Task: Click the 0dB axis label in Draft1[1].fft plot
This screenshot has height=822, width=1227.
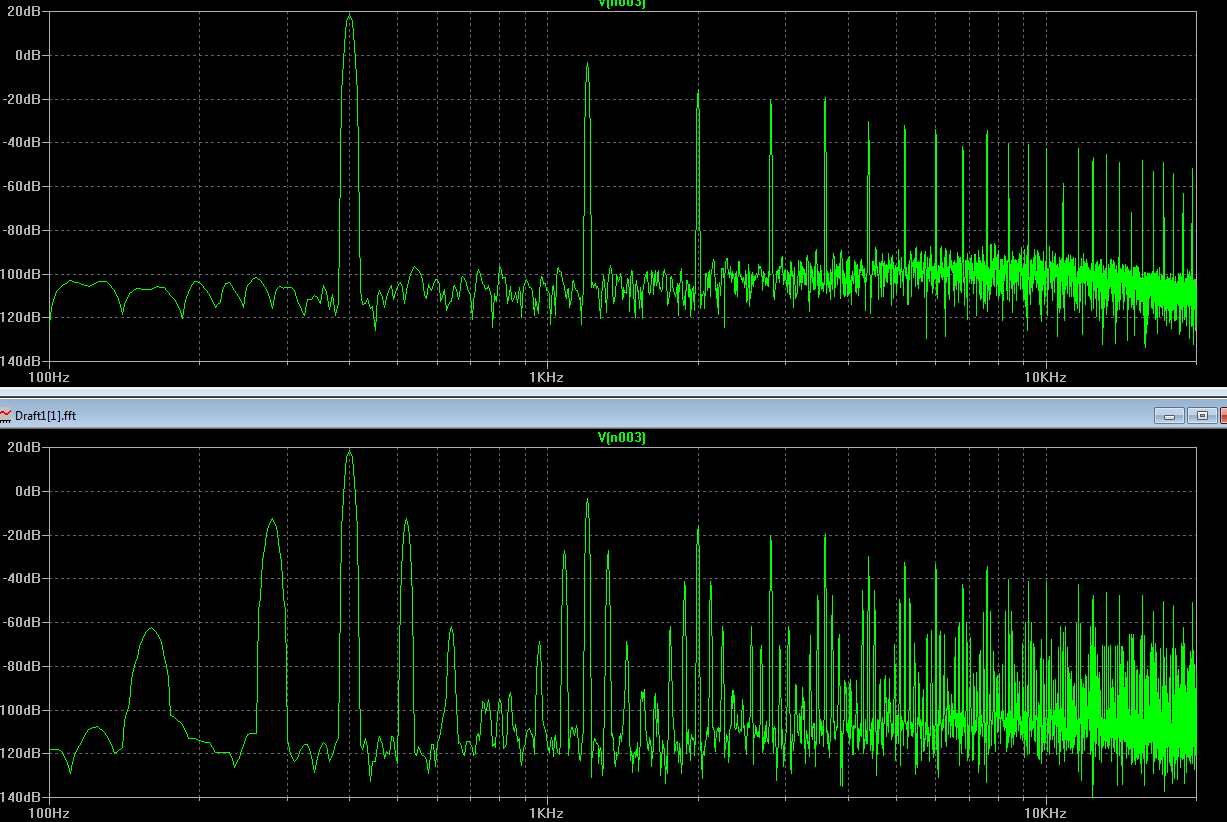Action: tap(30, 491)
